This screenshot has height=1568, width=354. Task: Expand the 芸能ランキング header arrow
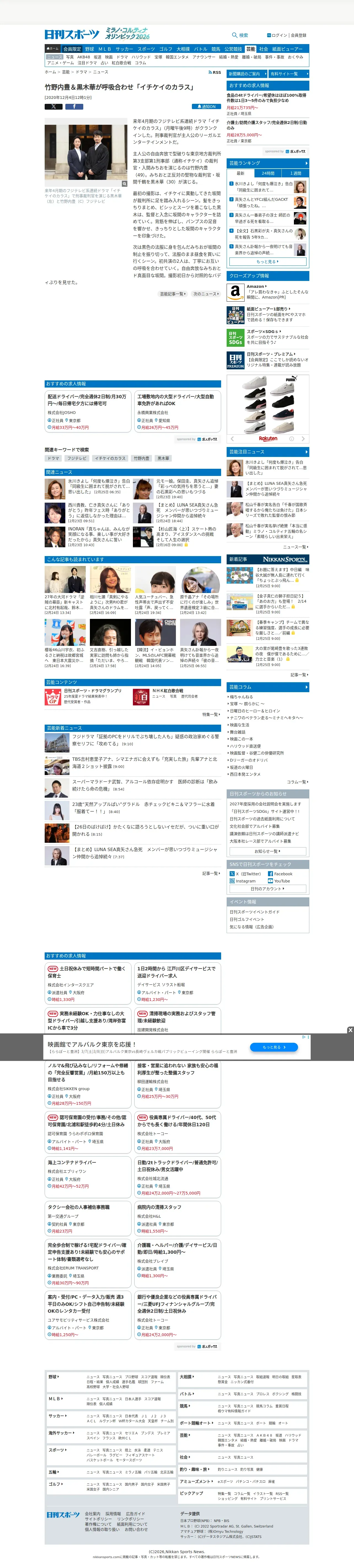tap(307, 163)
